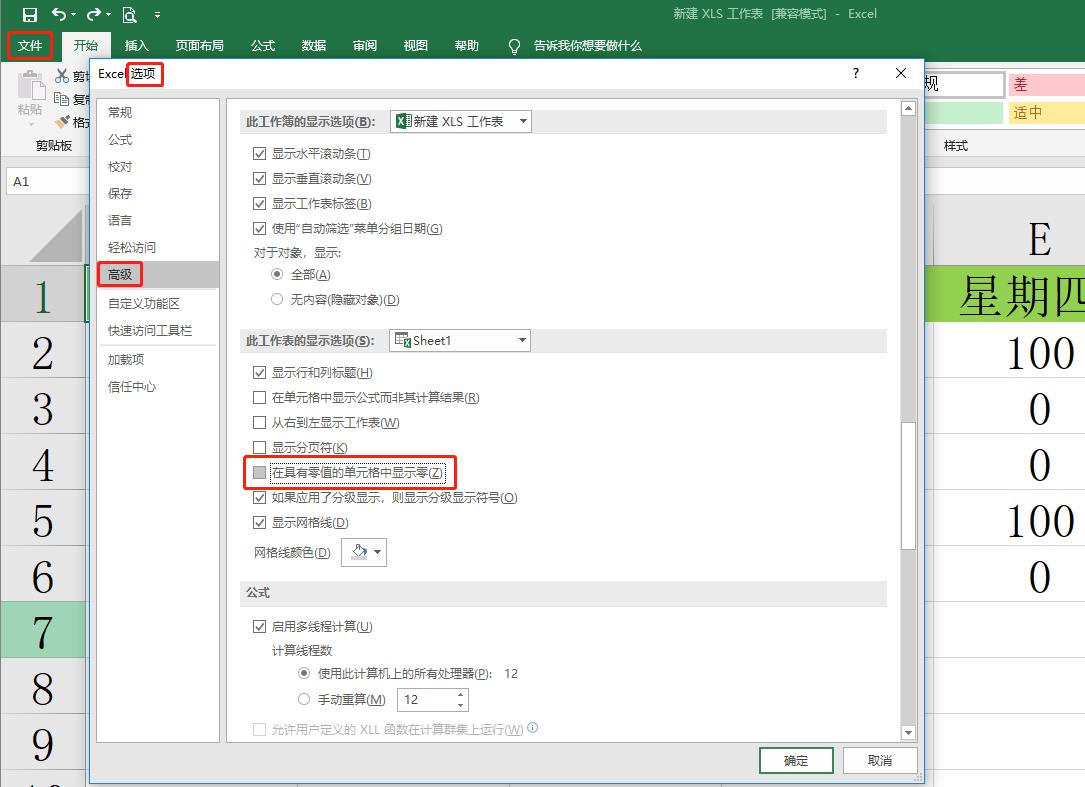The width and height of the screenshot is (1085, 787).
Task: Click the 取消 button
Action: point(880,760)
